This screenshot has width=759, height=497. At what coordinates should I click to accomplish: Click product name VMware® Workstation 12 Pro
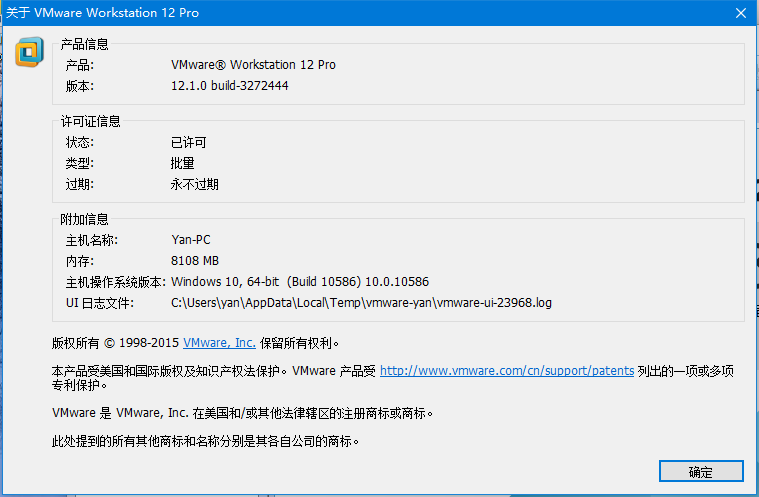(x=253, y=65)
